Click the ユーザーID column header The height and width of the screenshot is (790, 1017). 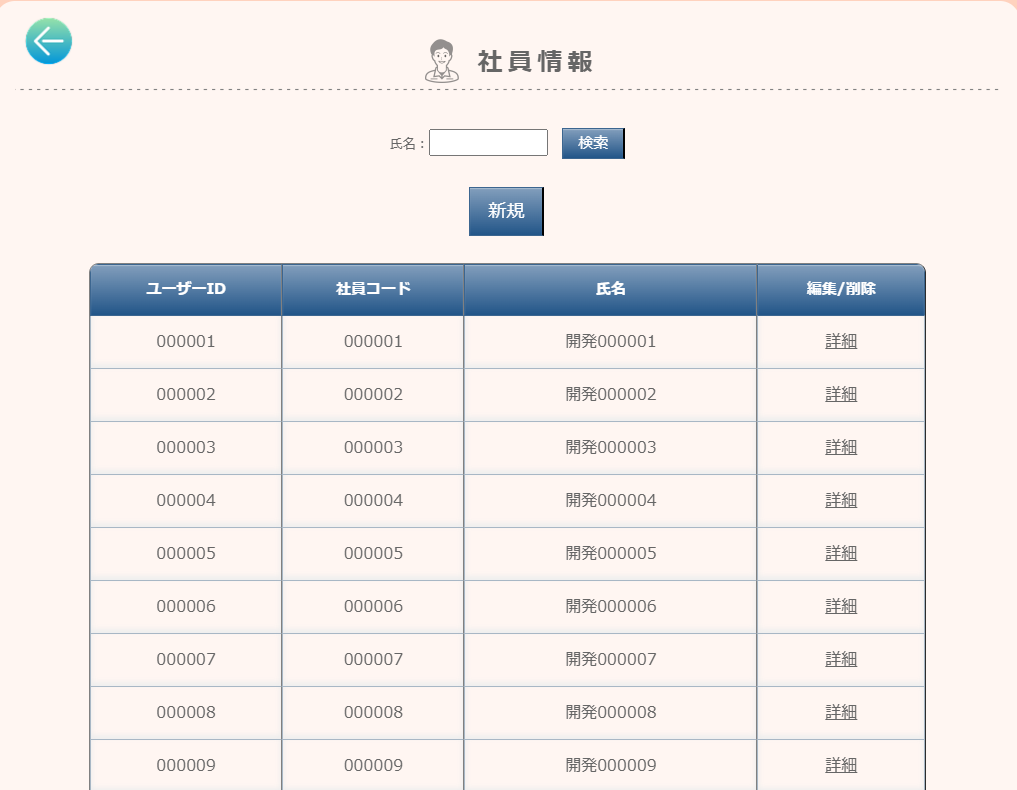[186, 289]
